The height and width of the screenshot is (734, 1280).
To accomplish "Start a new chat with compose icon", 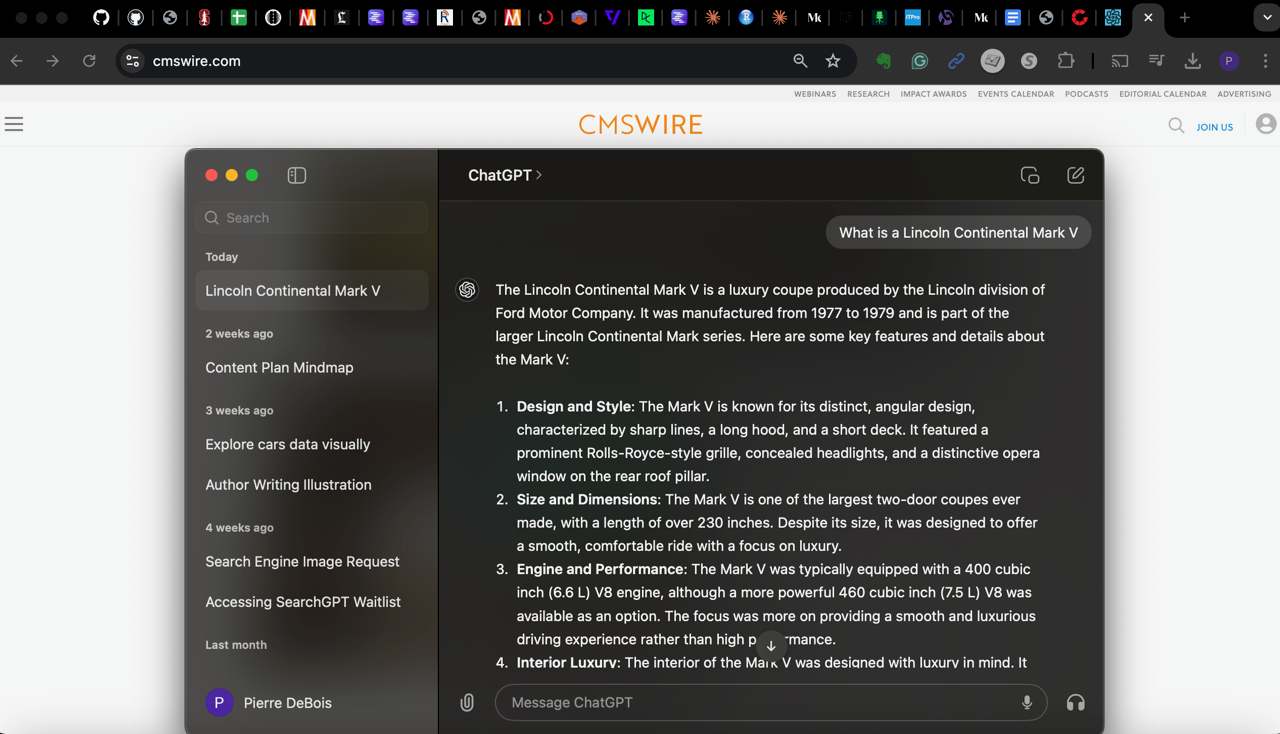I will 1076,175.
